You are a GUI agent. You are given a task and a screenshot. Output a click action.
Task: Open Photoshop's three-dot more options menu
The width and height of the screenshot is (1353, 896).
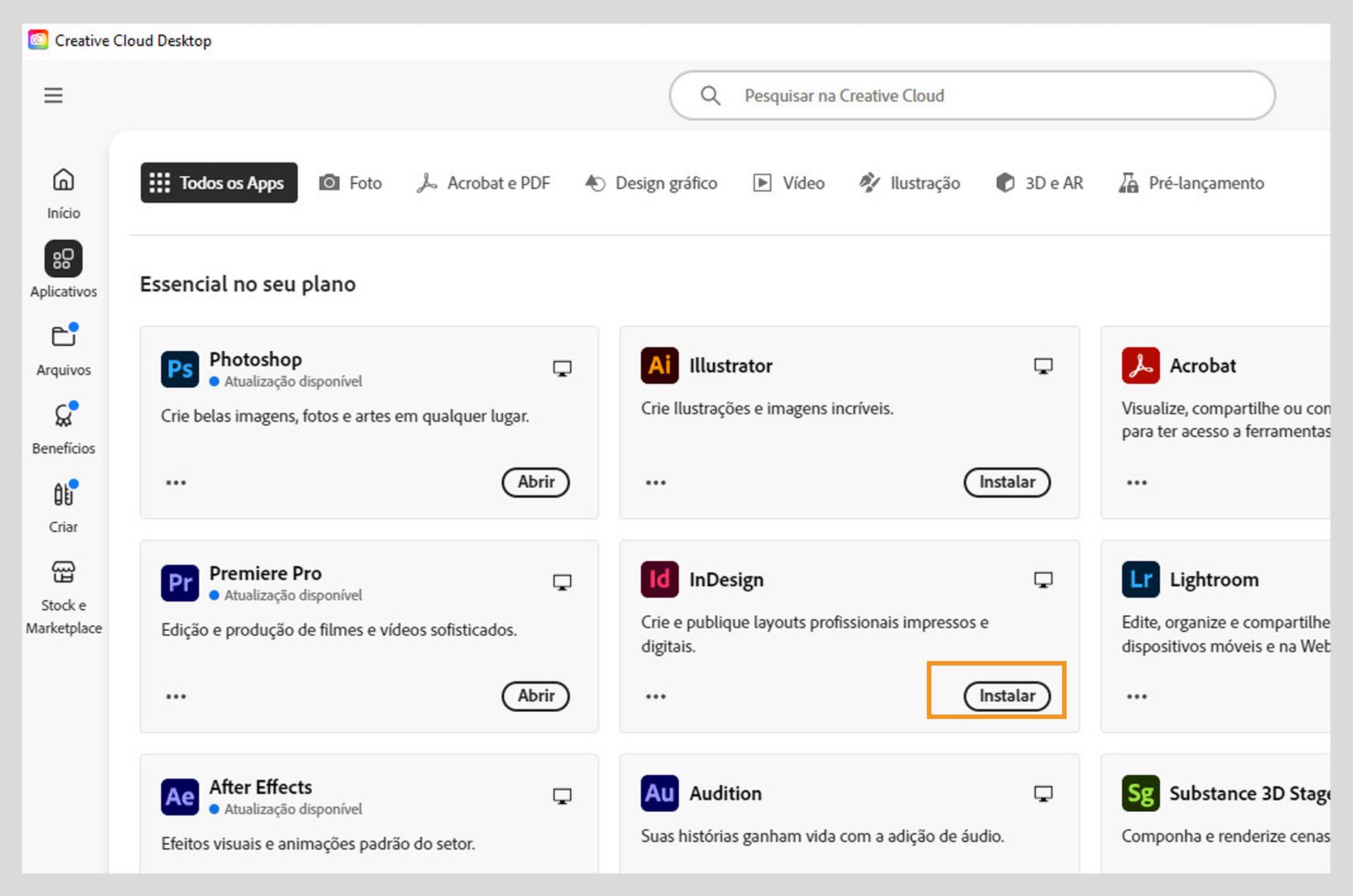coord(176,483)
